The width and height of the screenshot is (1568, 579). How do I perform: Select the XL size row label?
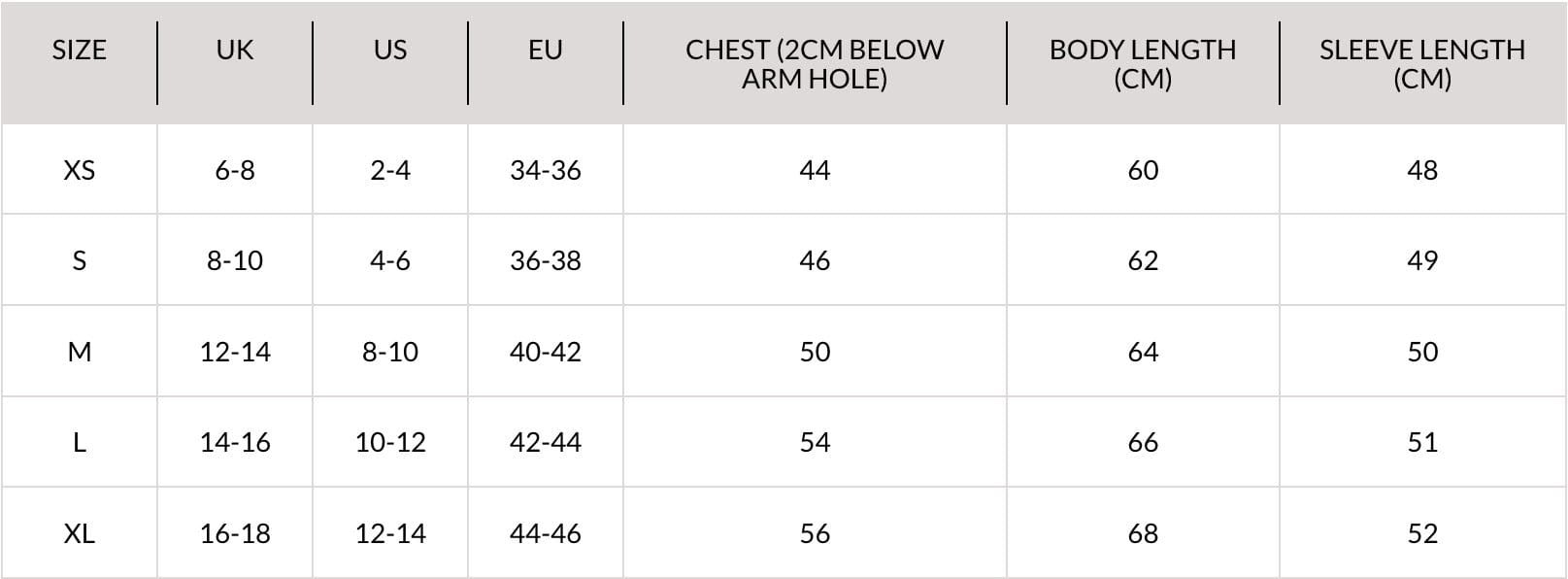tap(79, 533)
